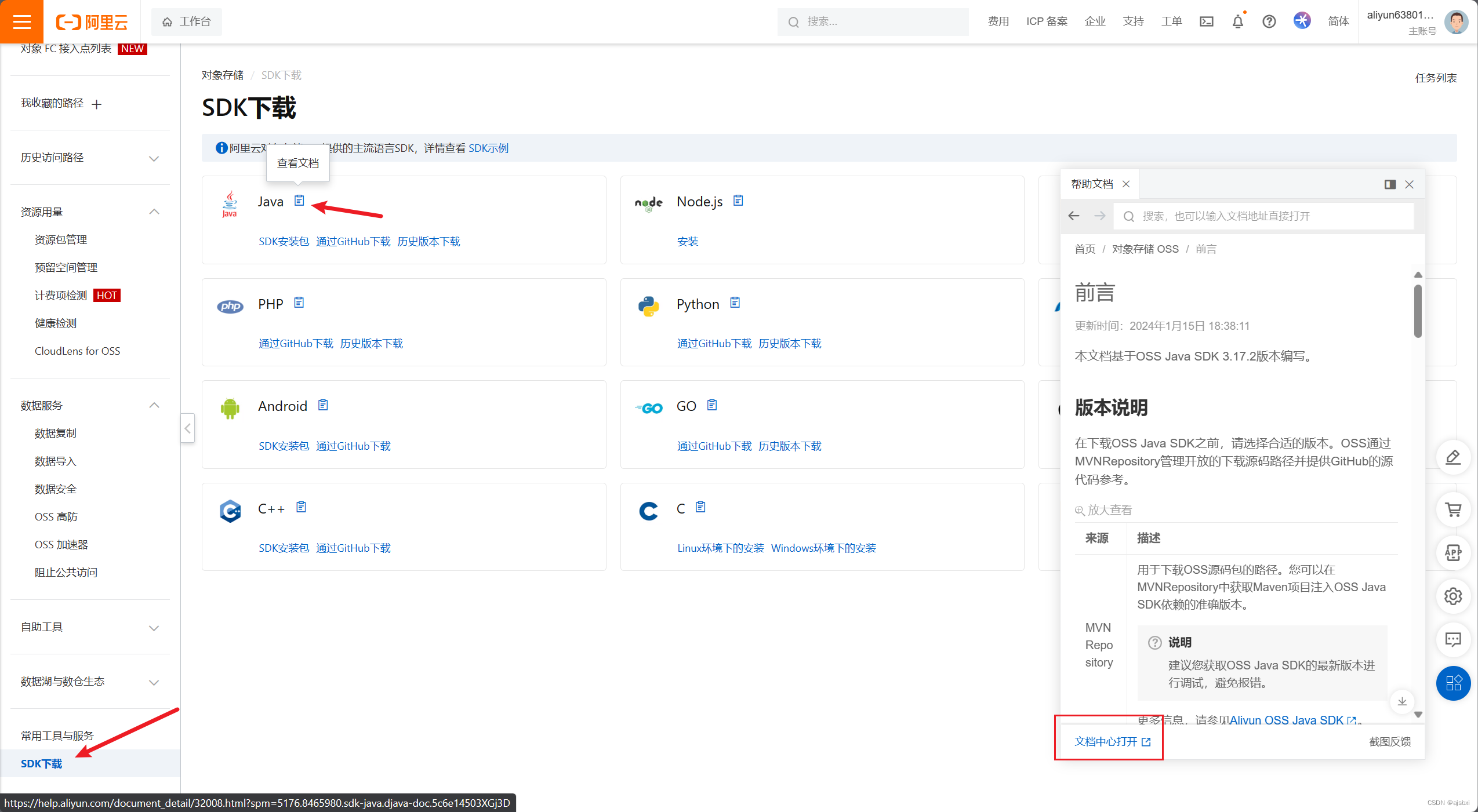Screen dimensions: 1478x812
Task: Open 工单 in the top menu
Action: coord(1172,21)
